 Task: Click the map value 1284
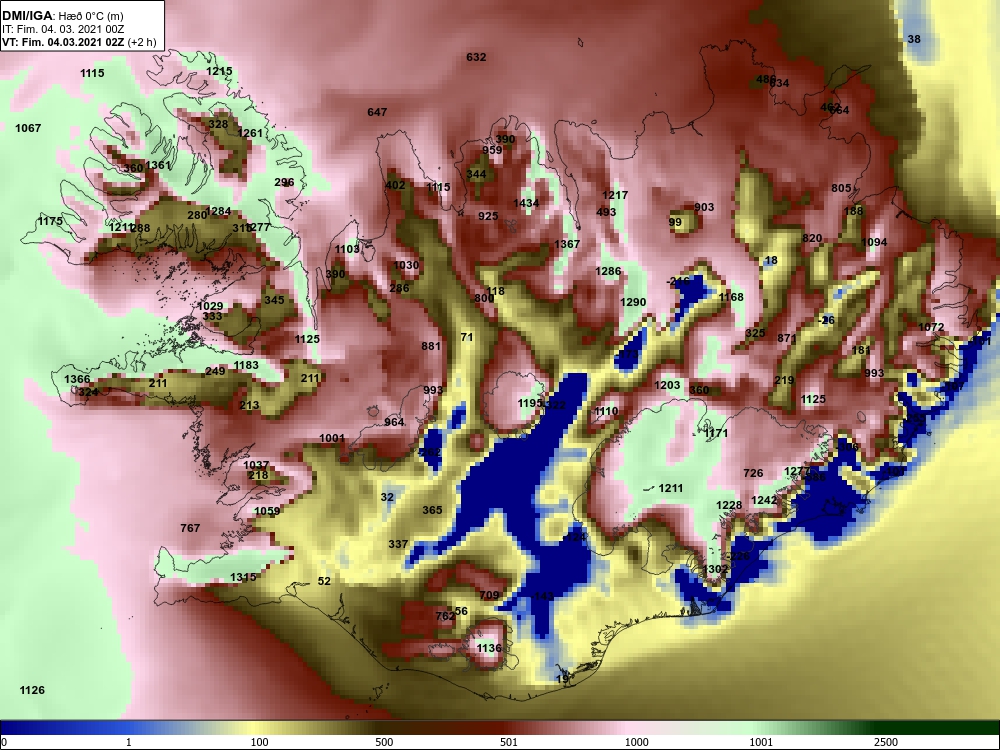click(219, 211)
